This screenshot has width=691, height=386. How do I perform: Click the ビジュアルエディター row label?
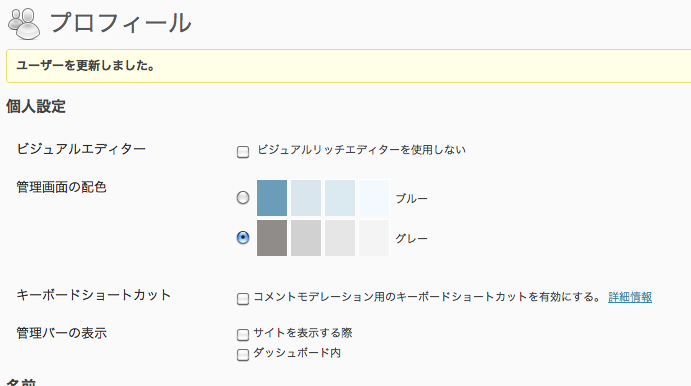(81, 149)
